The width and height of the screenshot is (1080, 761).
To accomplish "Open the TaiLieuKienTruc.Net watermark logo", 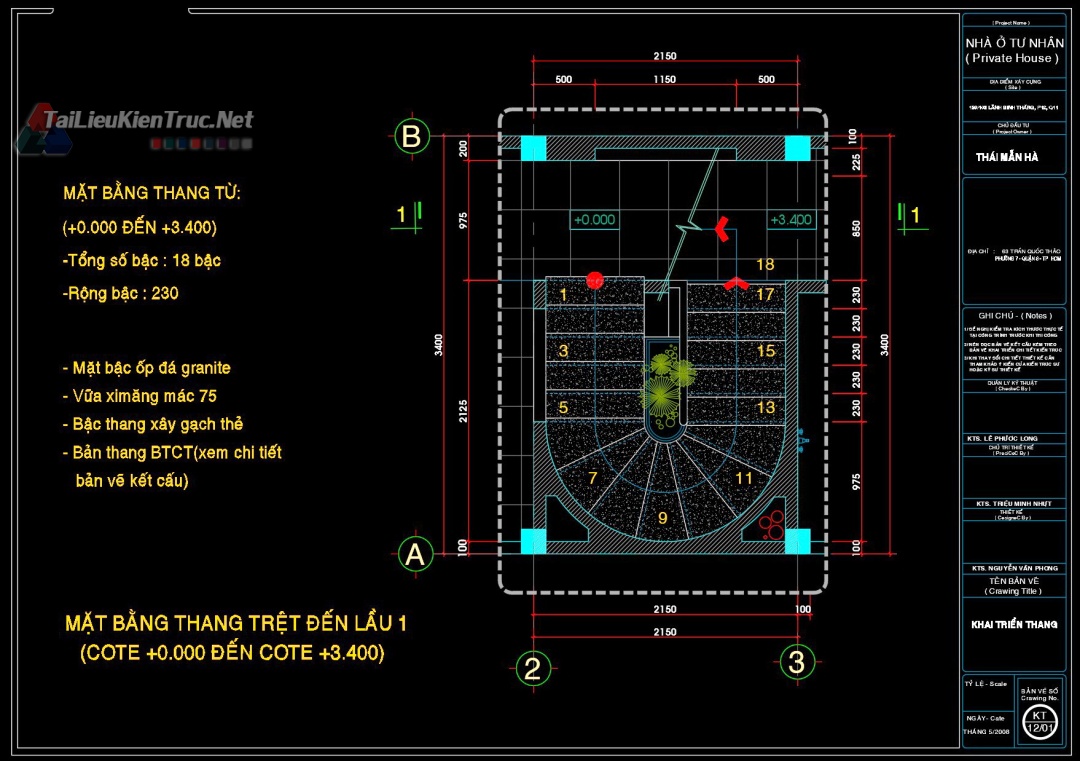I will (140, 123).
